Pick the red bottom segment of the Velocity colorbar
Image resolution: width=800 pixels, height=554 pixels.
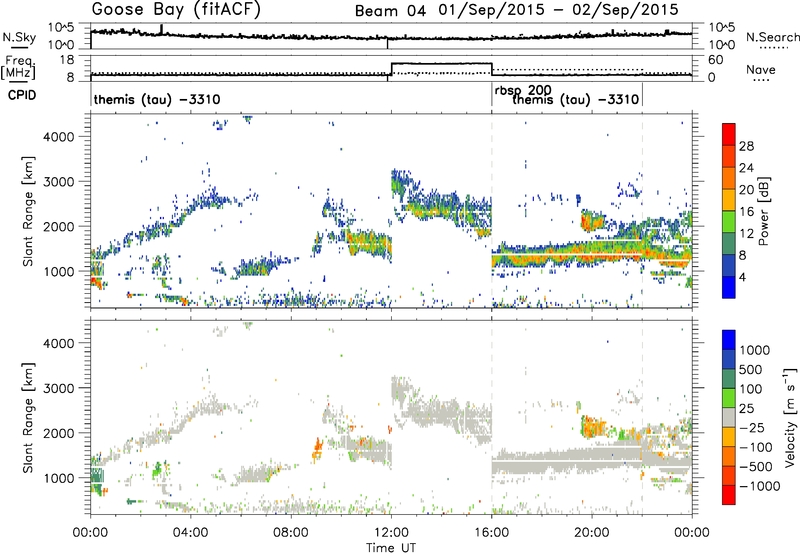click(729, 495)
